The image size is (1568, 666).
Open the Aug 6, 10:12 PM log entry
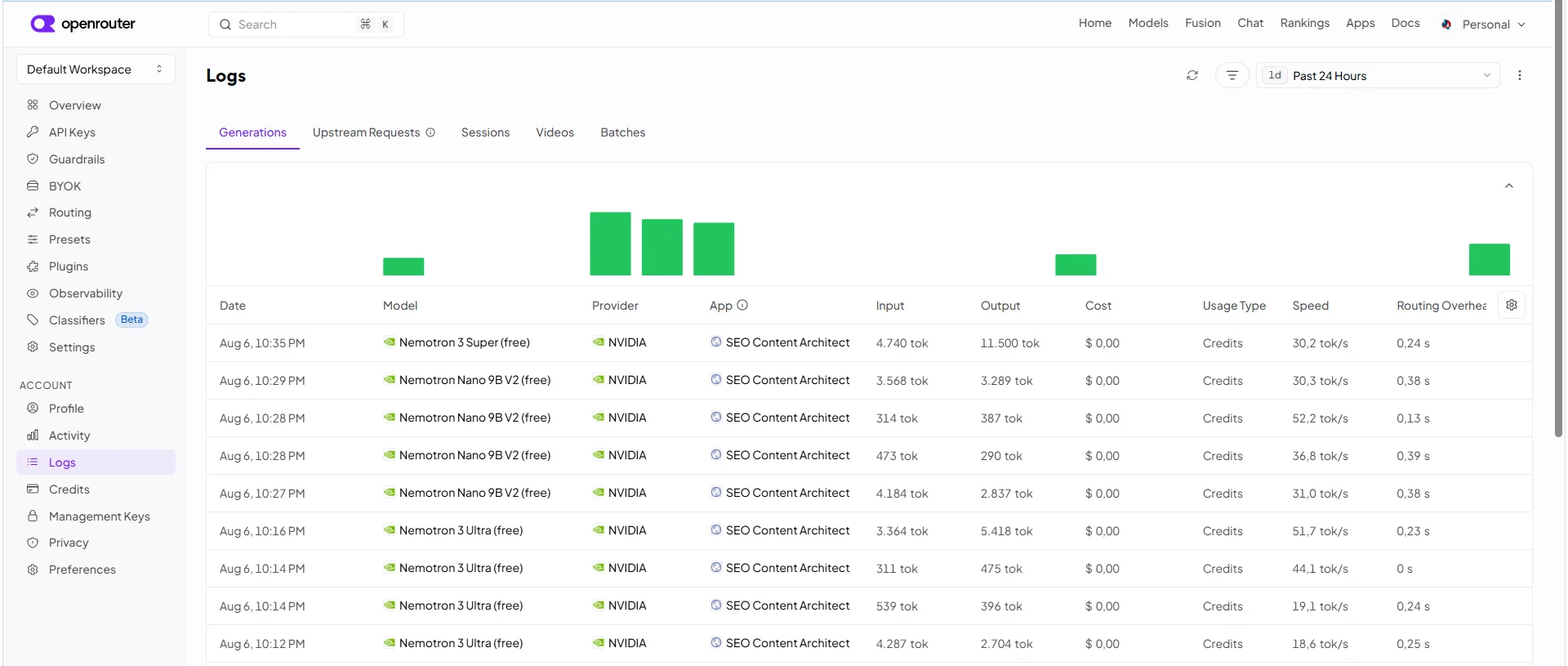(x=869, y=644)
